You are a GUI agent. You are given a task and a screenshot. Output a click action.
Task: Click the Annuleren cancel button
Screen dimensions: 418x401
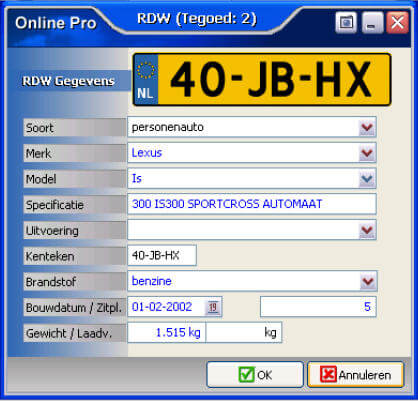(x=355, y=375)
